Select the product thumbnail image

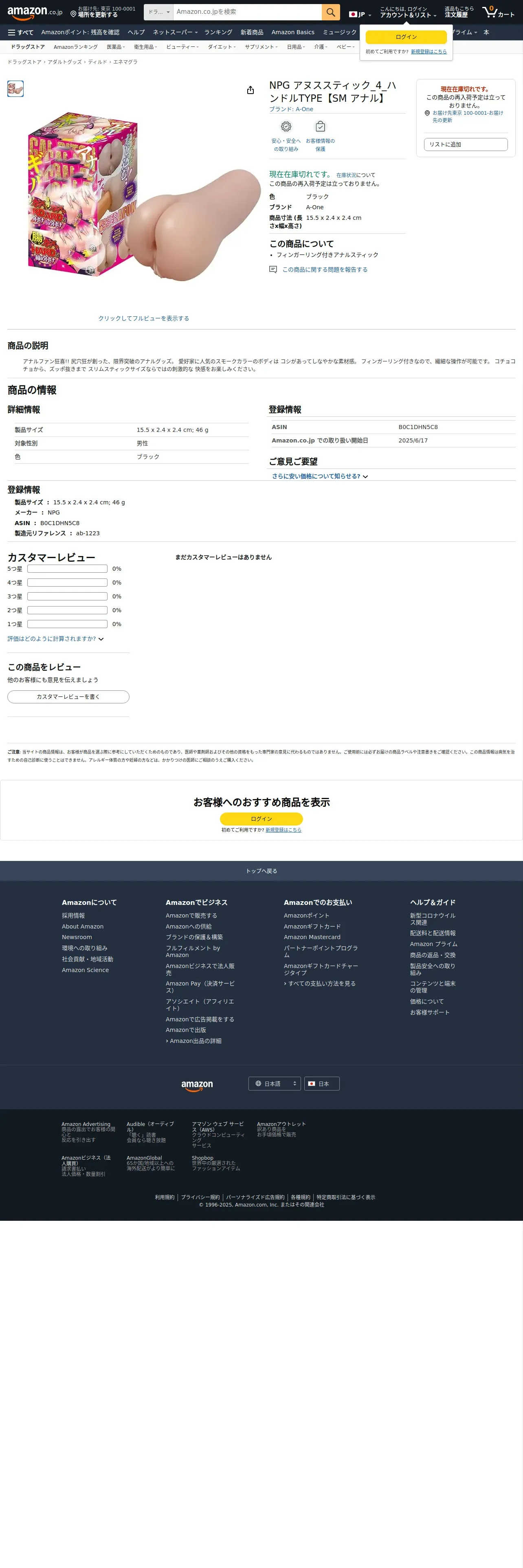click(x=16, y=89)
